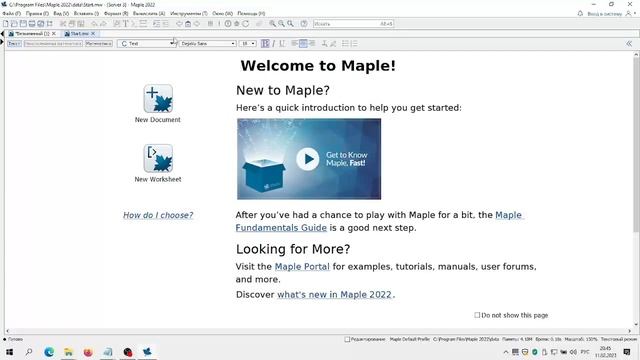Click the align right icon
Viewport: 640px width, 360px height.
pyautogui.click(x=312, y=43)
